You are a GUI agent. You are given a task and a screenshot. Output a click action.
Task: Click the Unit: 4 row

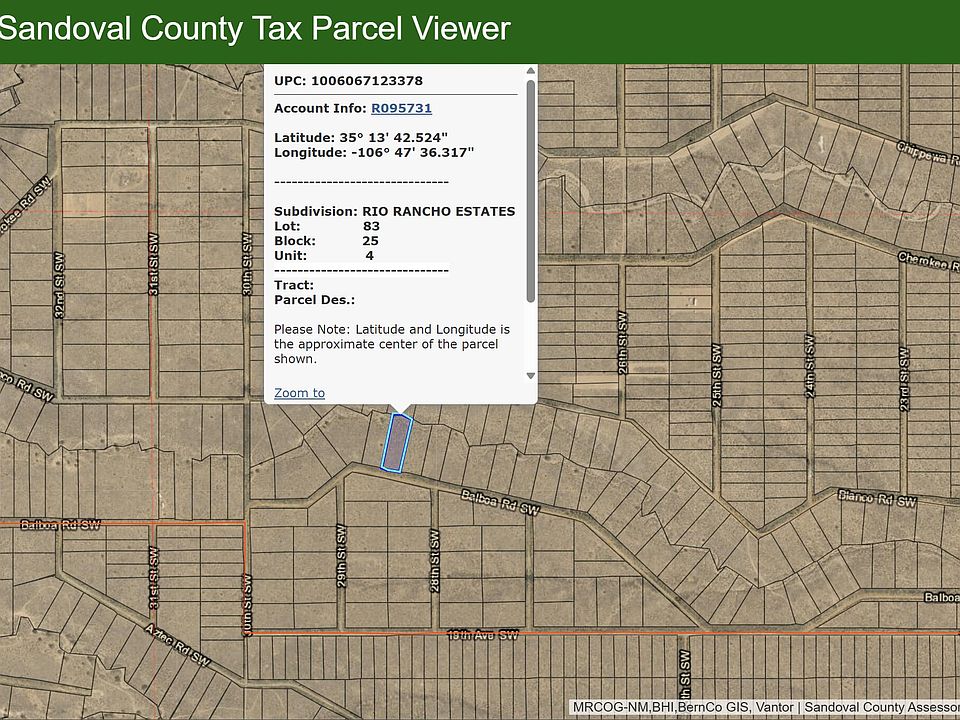[x=324, y=255]
